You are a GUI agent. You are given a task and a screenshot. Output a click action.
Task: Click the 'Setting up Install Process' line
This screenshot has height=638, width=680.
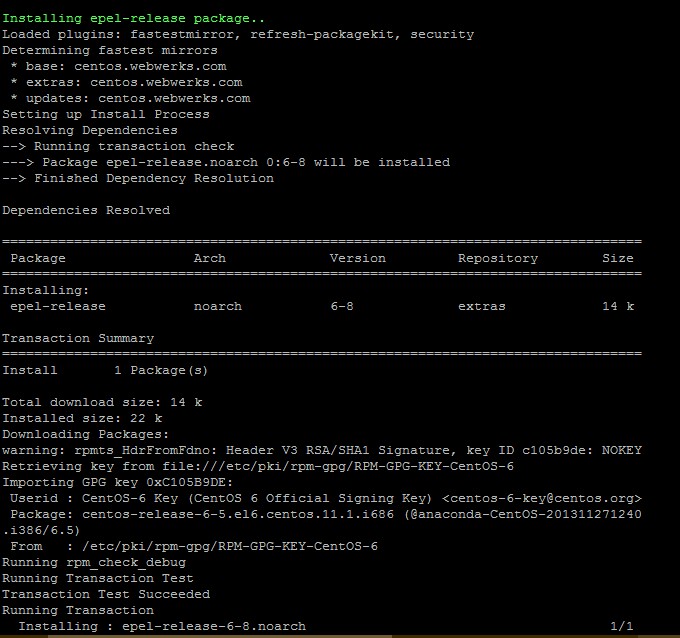(106, 115)
